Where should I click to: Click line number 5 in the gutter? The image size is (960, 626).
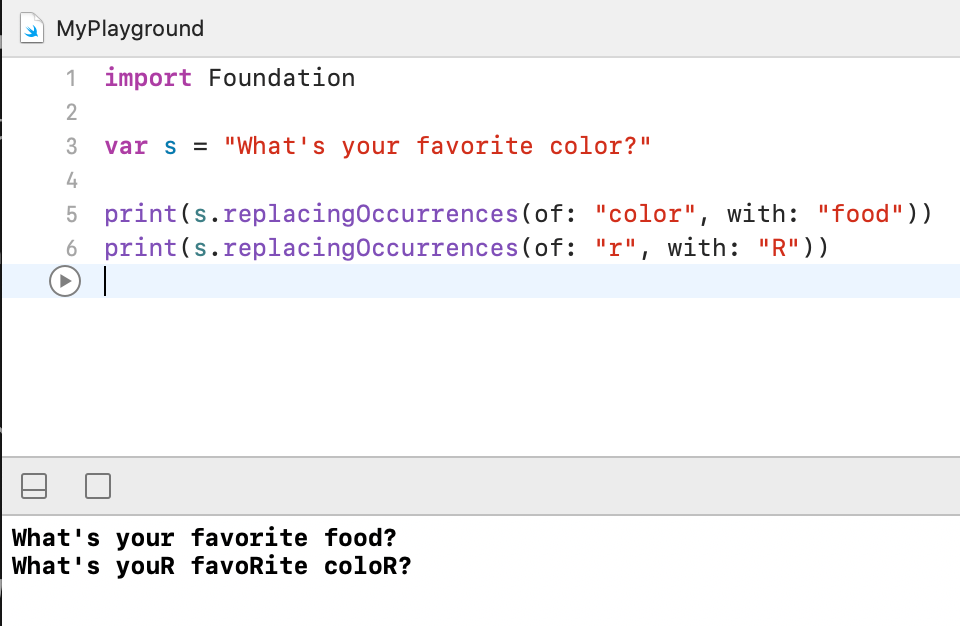point(71,214)
